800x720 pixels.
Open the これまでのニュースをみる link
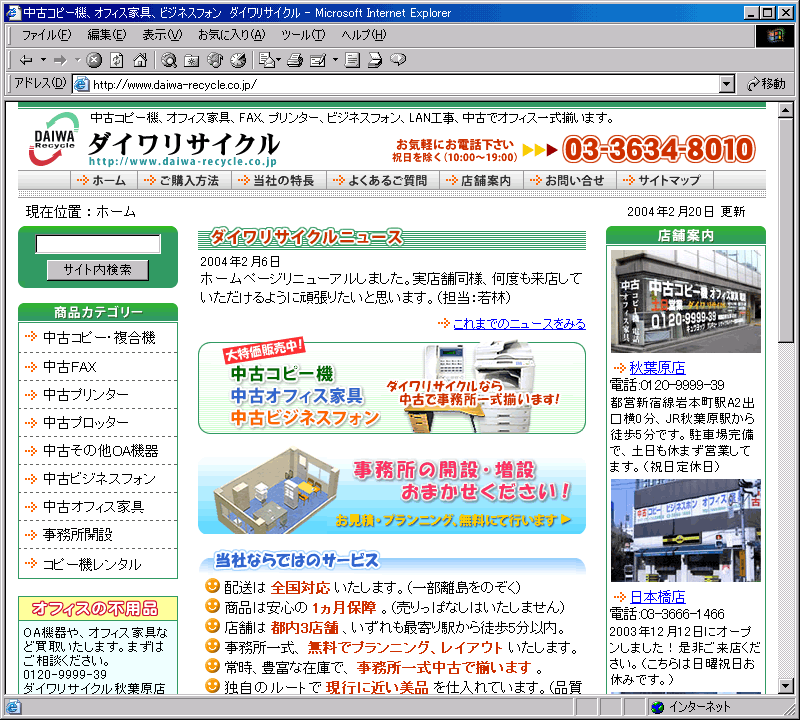tap(519, 324)
